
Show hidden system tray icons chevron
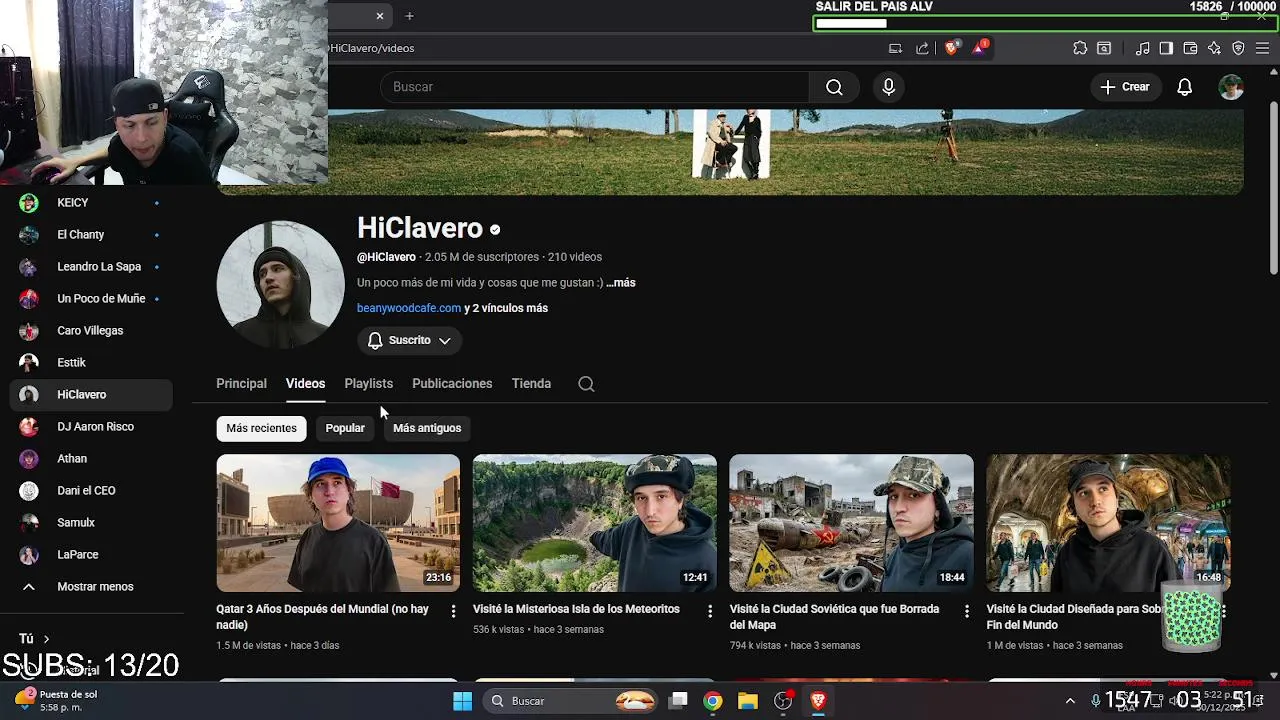click(1070, 701)
